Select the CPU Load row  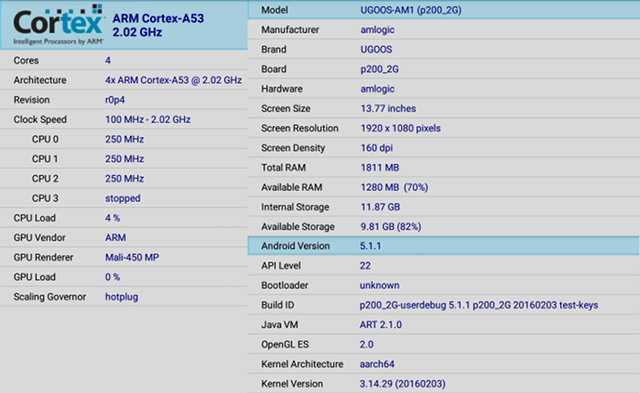point(124,218)
